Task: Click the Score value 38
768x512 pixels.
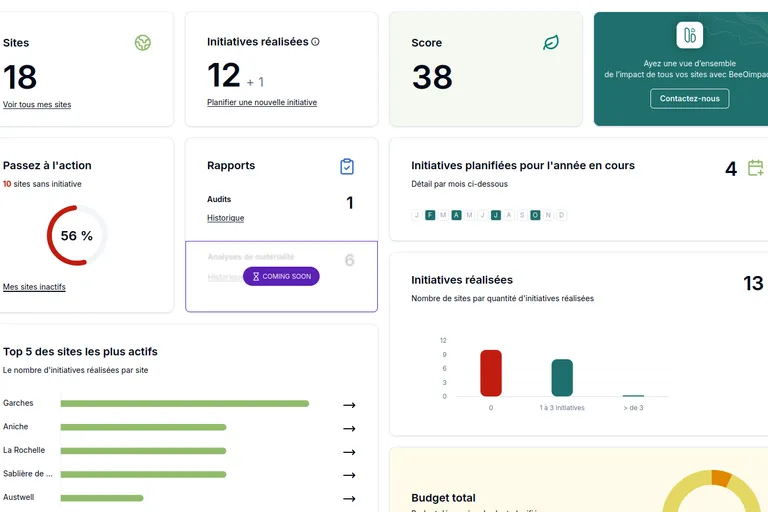Action: pyautogui.click(x=432, y=77)
